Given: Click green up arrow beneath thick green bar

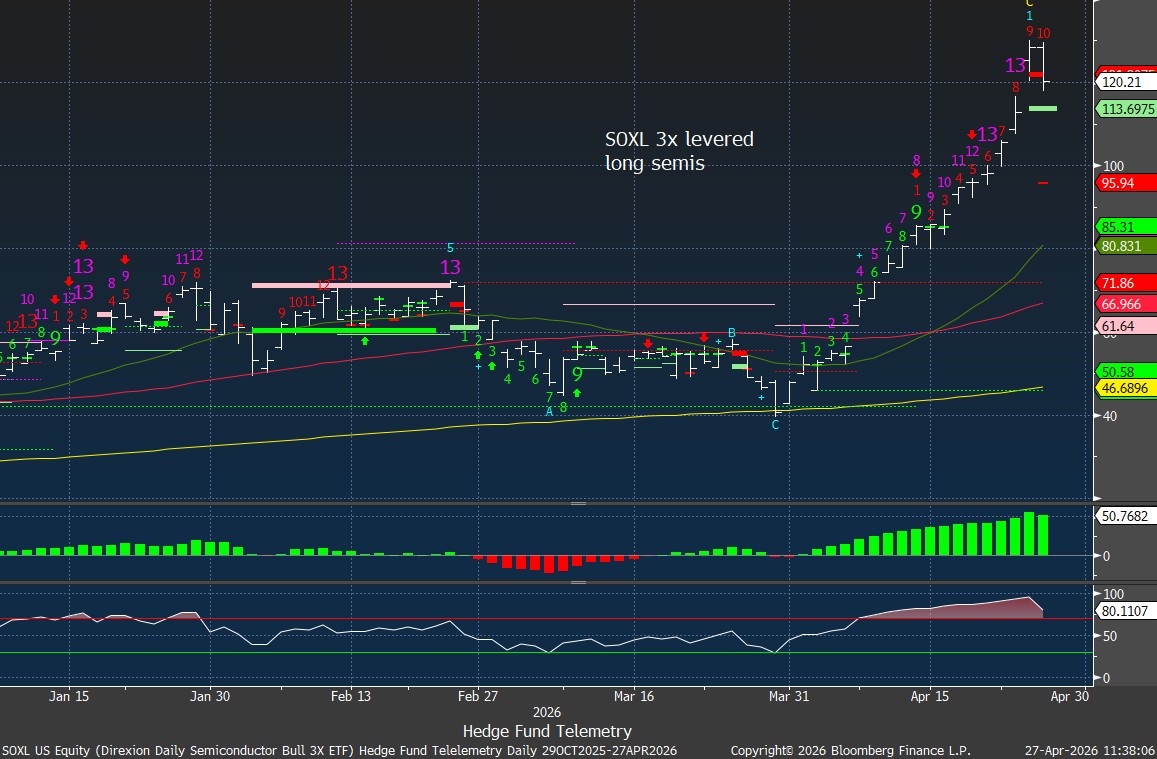Looking at the screenshot, I should coord(365,341).
